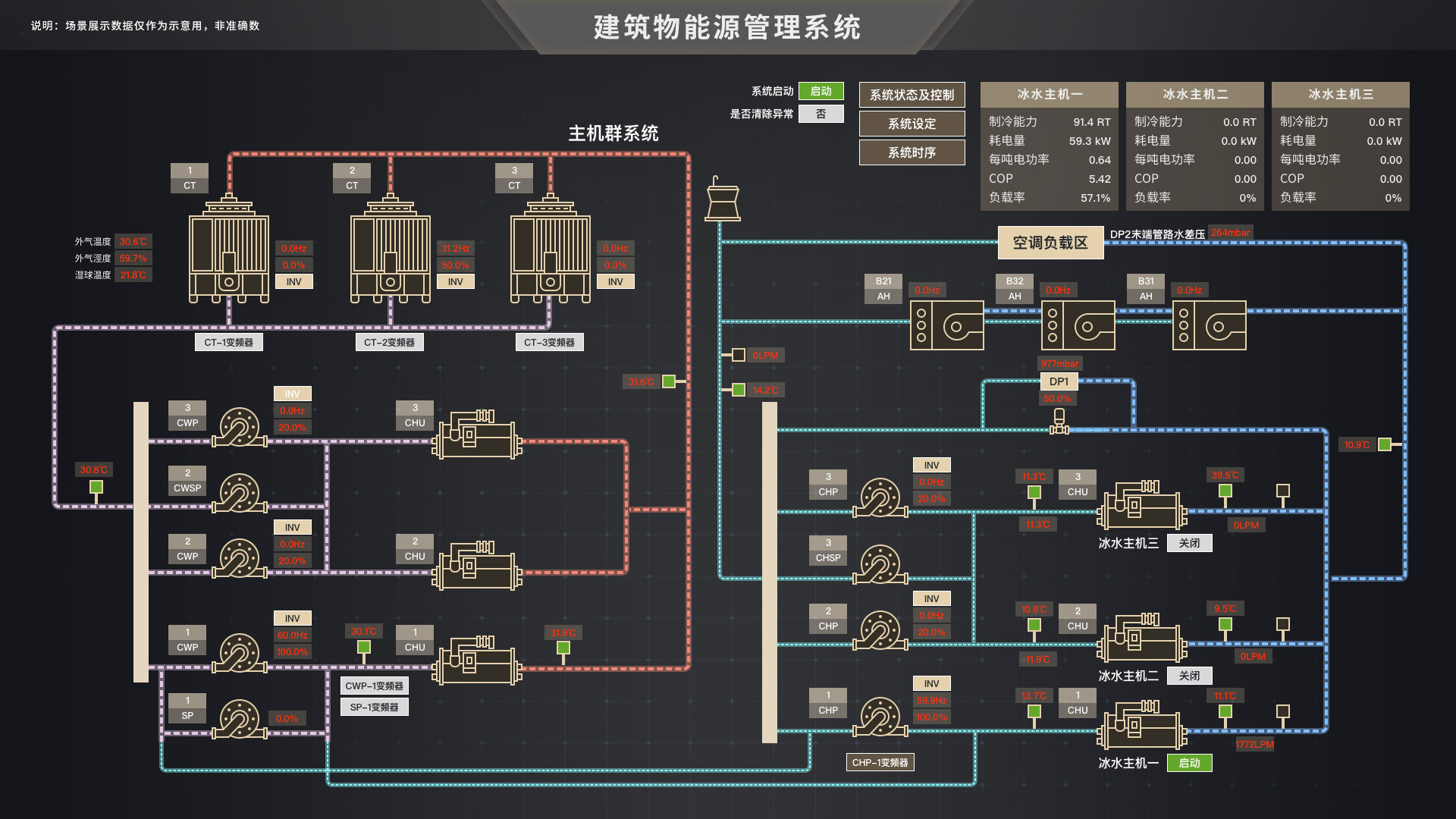Viewport: 1456px width, 819px height.
Task: Select the CHP 1 chilled water pump icon
Action: pyautogui.click(x=880, y=716)
